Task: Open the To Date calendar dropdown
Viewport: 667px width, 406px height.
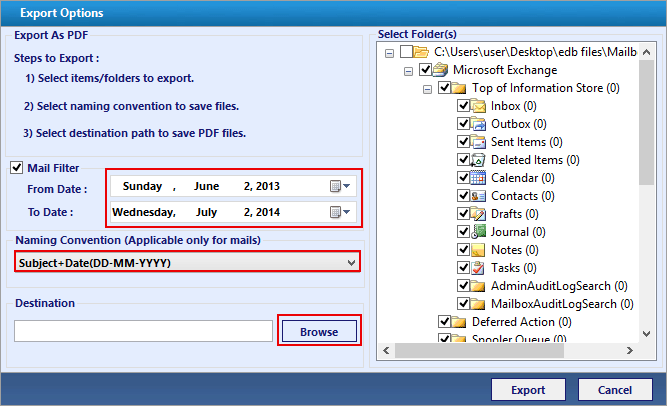Action: (339, 212)
